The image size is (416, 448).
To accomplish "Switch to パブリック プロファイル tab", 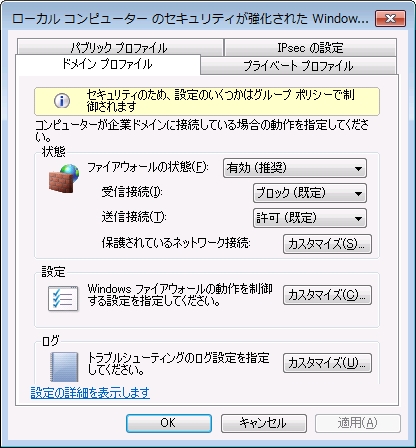I will pos(119,47).
